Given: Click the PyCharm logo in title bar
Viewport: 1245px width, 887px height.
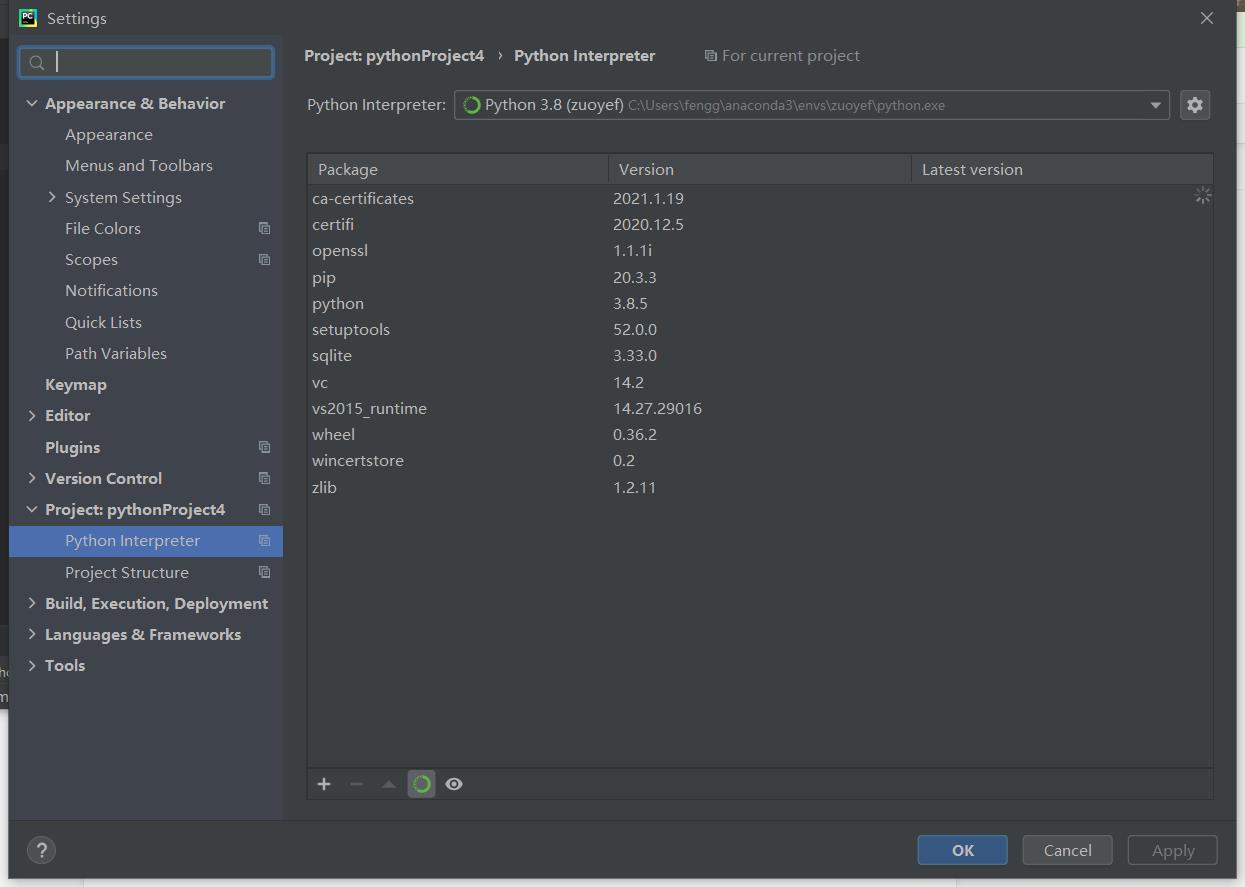Looking at the screenshot, I should tap(28, 18).
